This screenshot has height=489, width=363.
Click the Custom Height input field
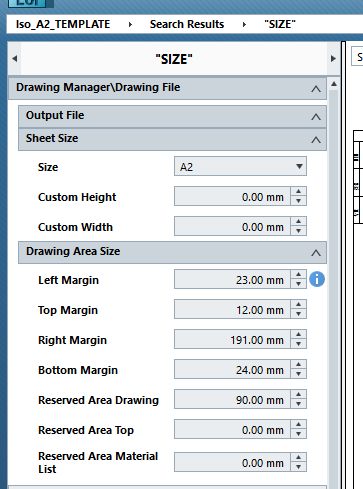coord(232,196)
